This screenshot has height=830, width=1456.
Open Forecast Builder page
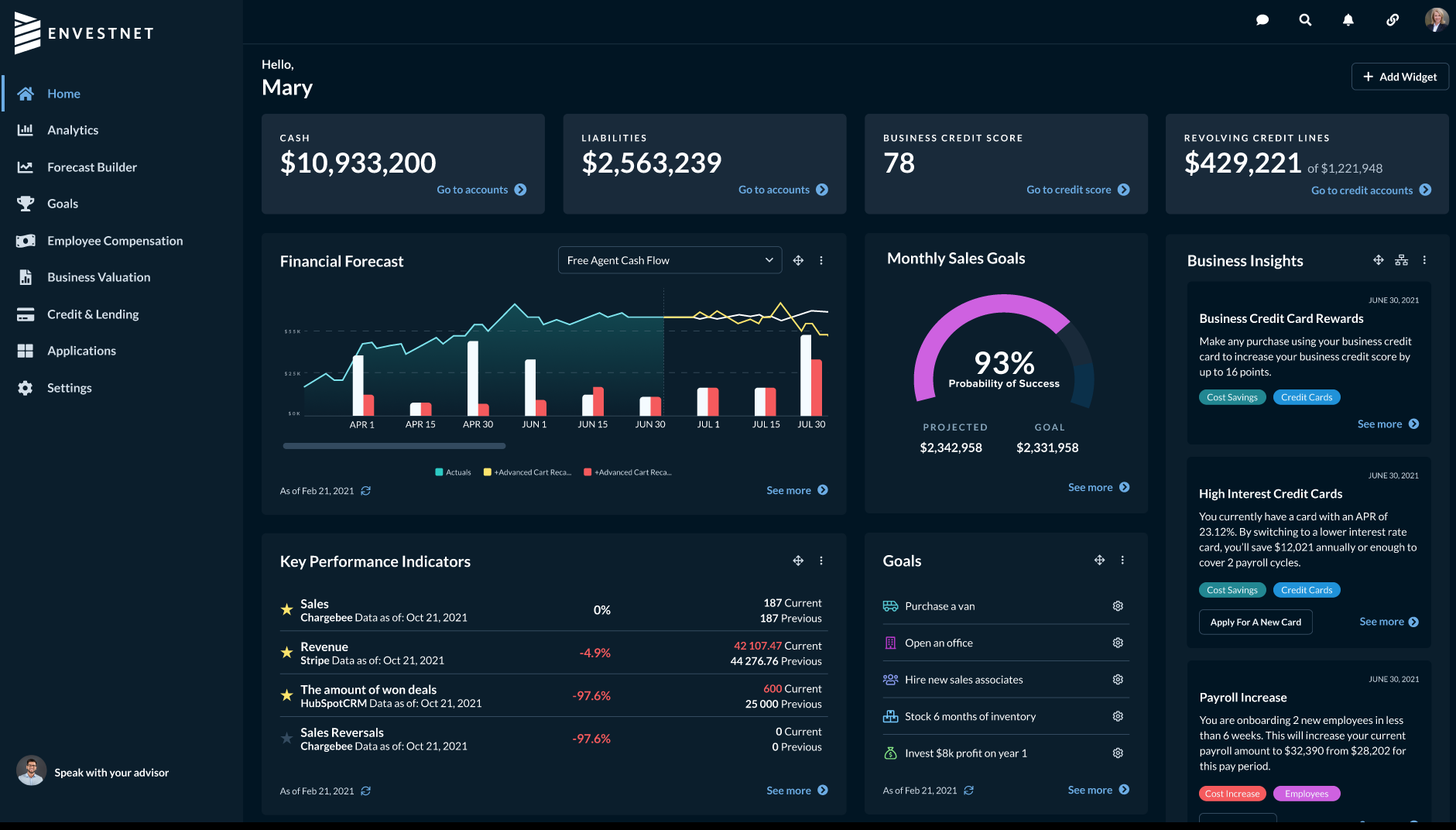click(x=92, y=167)
